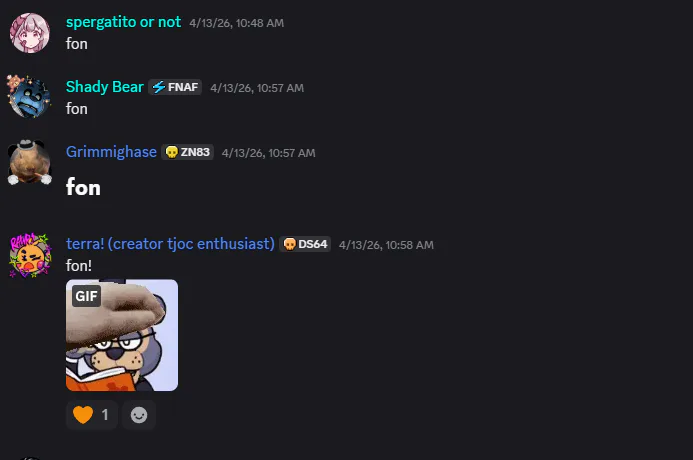This screenshot has width=693, height=460.
Task: Play the bear reading book GIF
Action: pyautogui.click(x=122, y=335)
